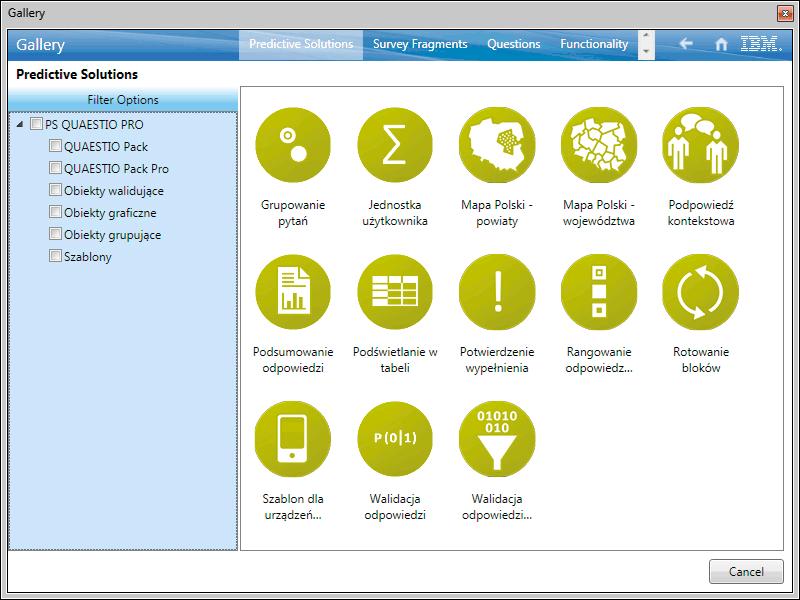Enable the QUAESTIO Pack checkbox
This screenshot has height=600, width=800.
pos(55,146)
